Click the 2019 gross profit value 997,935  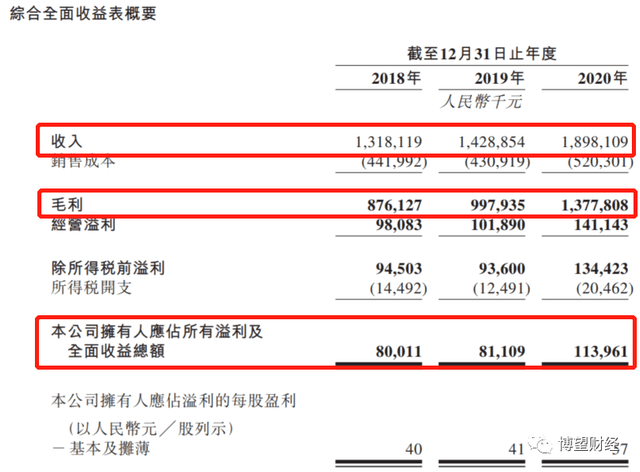(492, 205)
